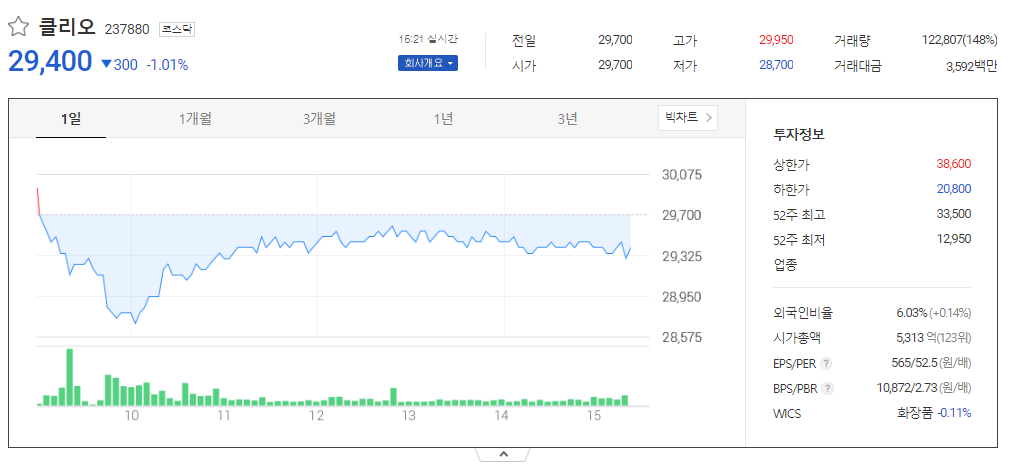The height and width of the screenshot is (468, 1020).
Task: Click the chevron arrow on 빅차트 button
Action: click(709, 118)
